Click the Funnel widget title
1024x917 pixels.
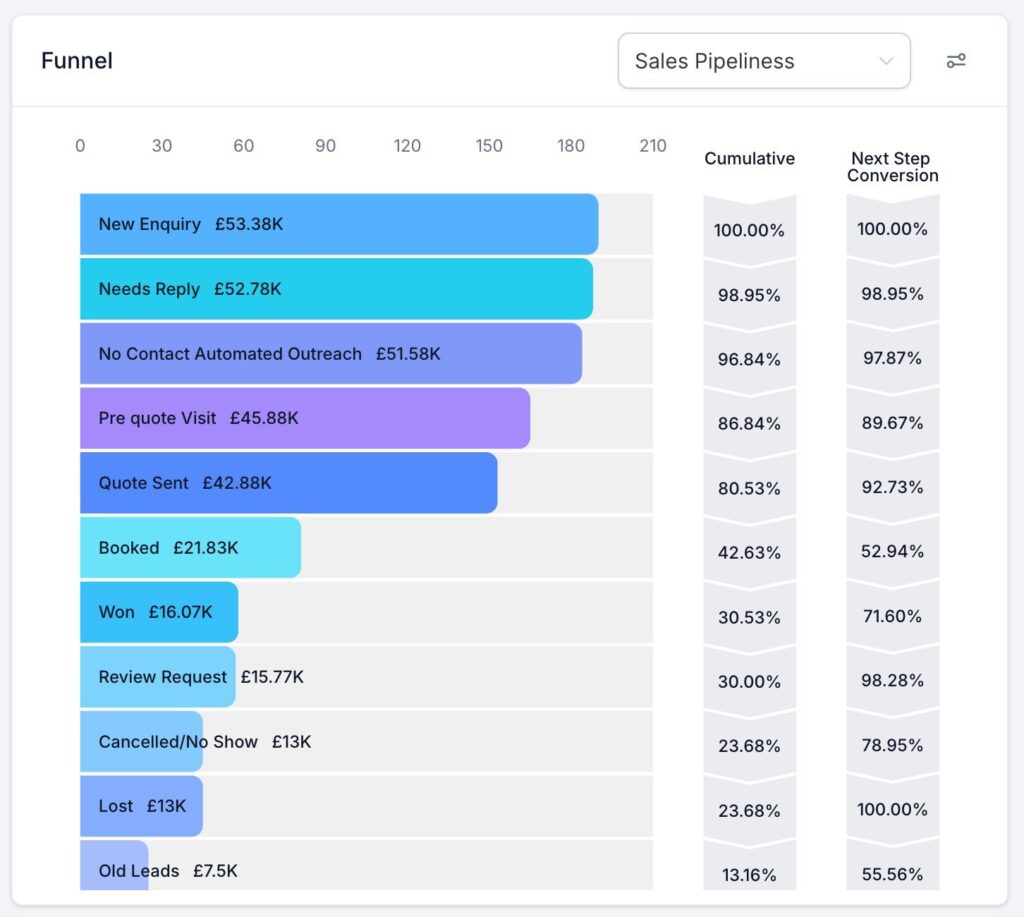tap(77, 61)
